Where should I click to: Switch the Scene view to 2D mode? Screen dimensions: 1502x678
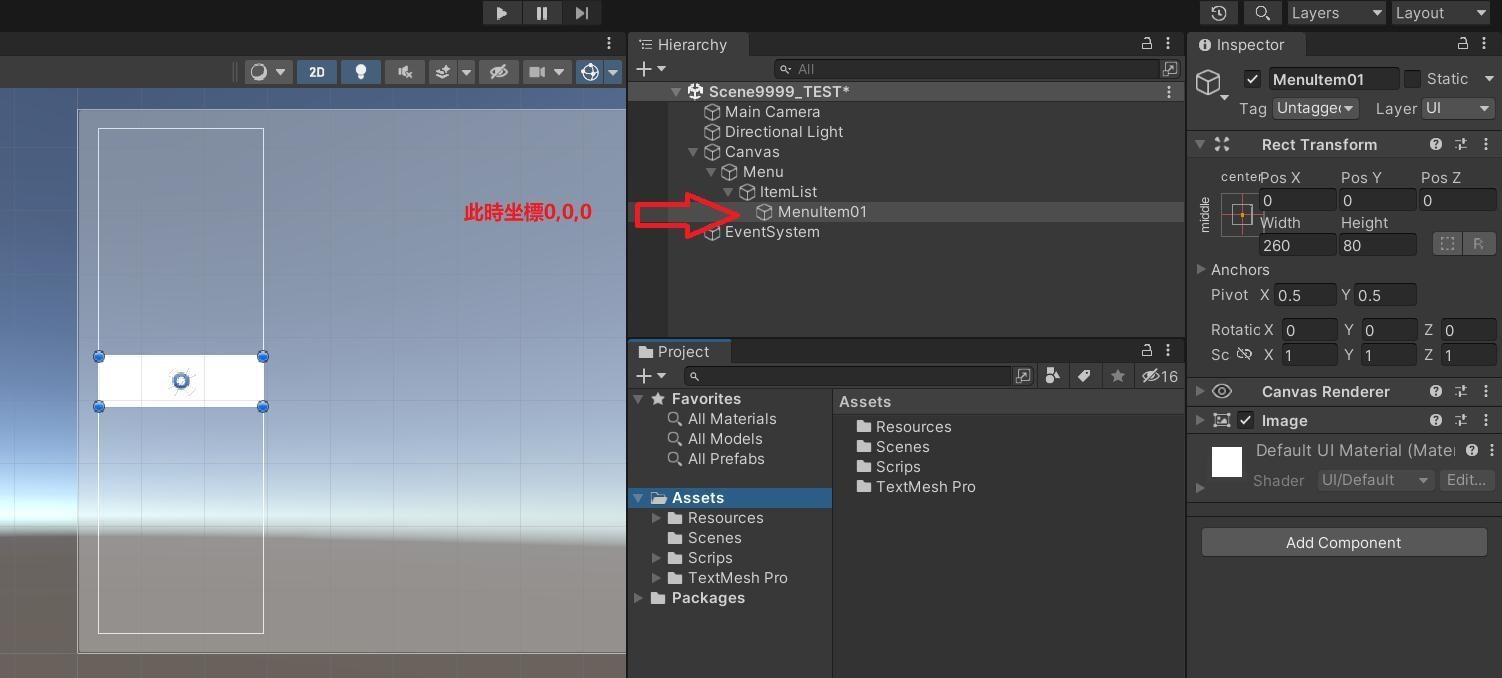tap(317, 71)
